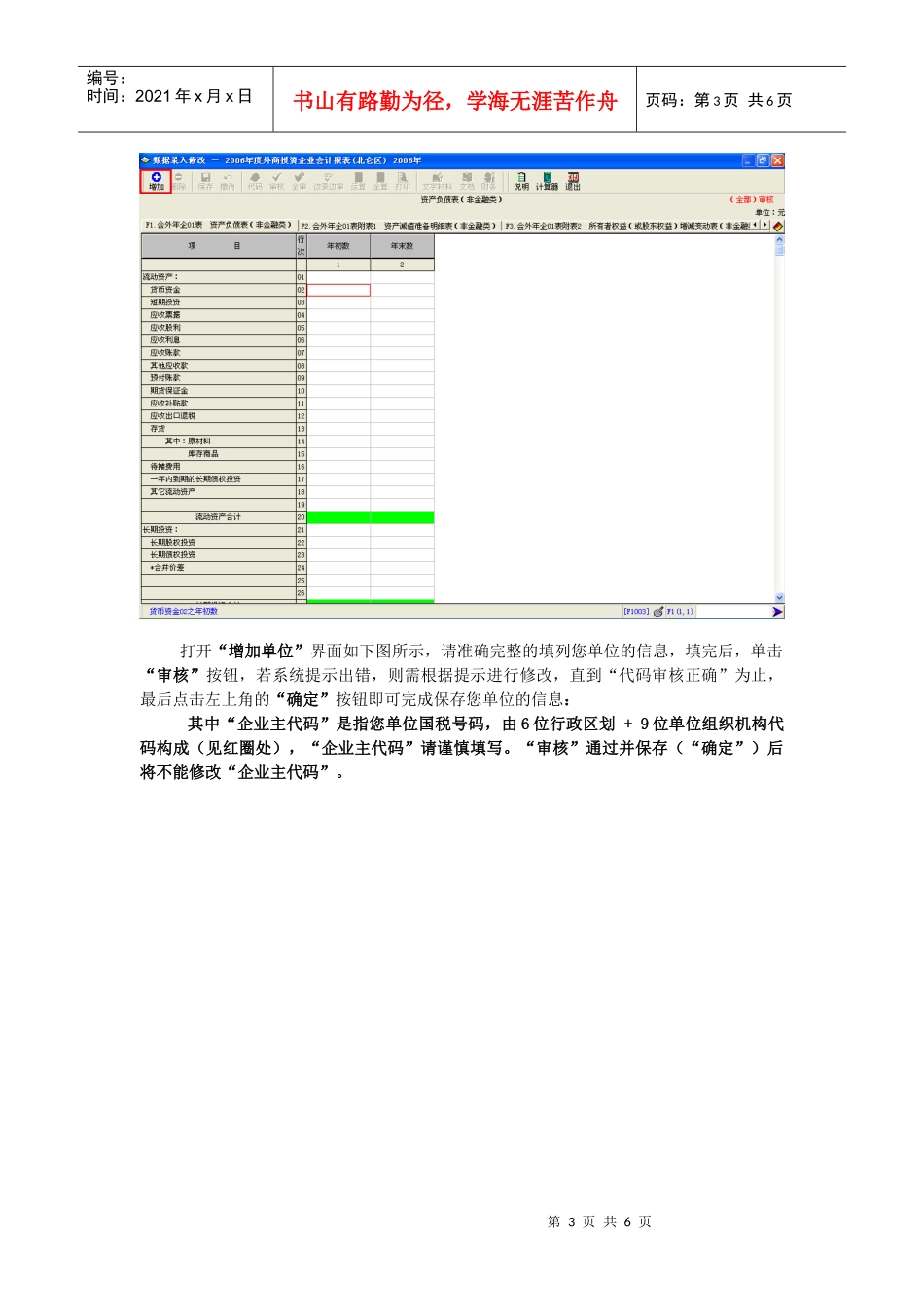This screenshot has height=1307, width=924.
Task: Click the [F1003] status bar indicator
Action: pyautogui.click(x=636, y=612)
